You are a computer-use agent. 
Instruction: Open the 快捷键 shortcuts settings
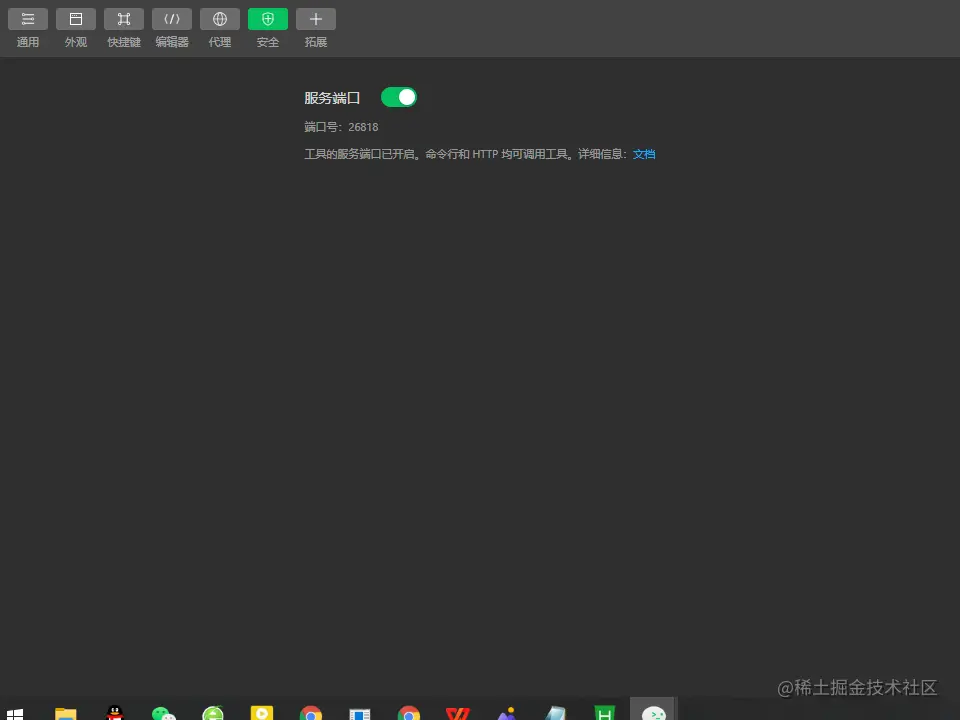(x=124, y=28)
